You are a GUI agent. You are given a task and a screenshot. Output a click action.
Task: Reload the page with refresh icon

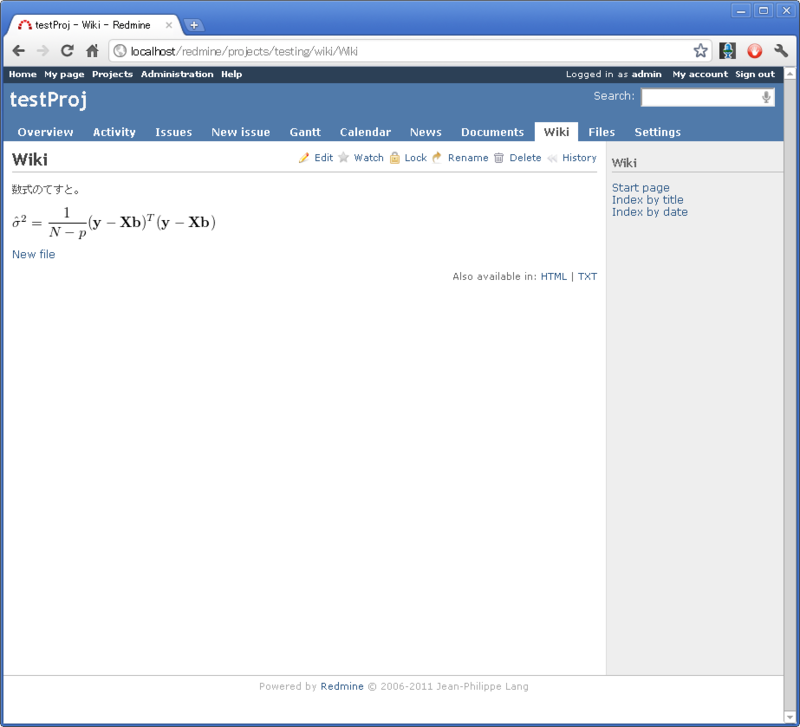67,51
